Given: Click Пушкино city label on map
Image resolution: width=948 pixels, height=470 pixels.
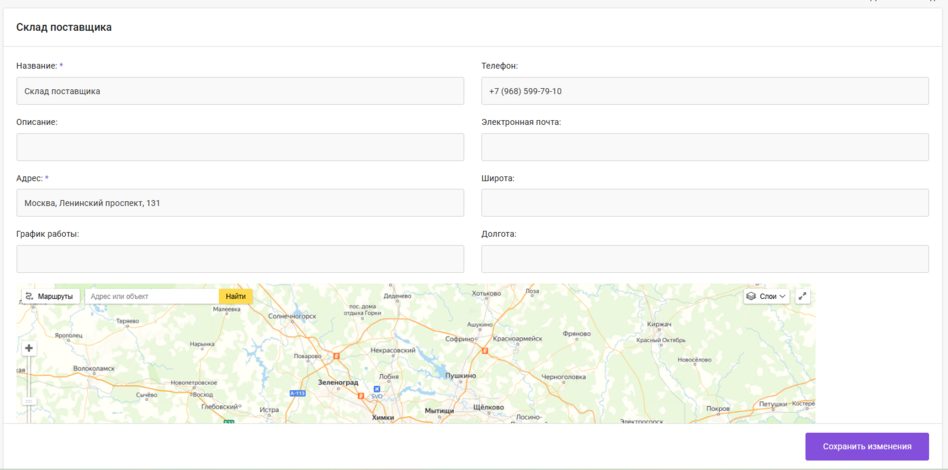Looking at the screenshot, I should click(x=460, y=376).
